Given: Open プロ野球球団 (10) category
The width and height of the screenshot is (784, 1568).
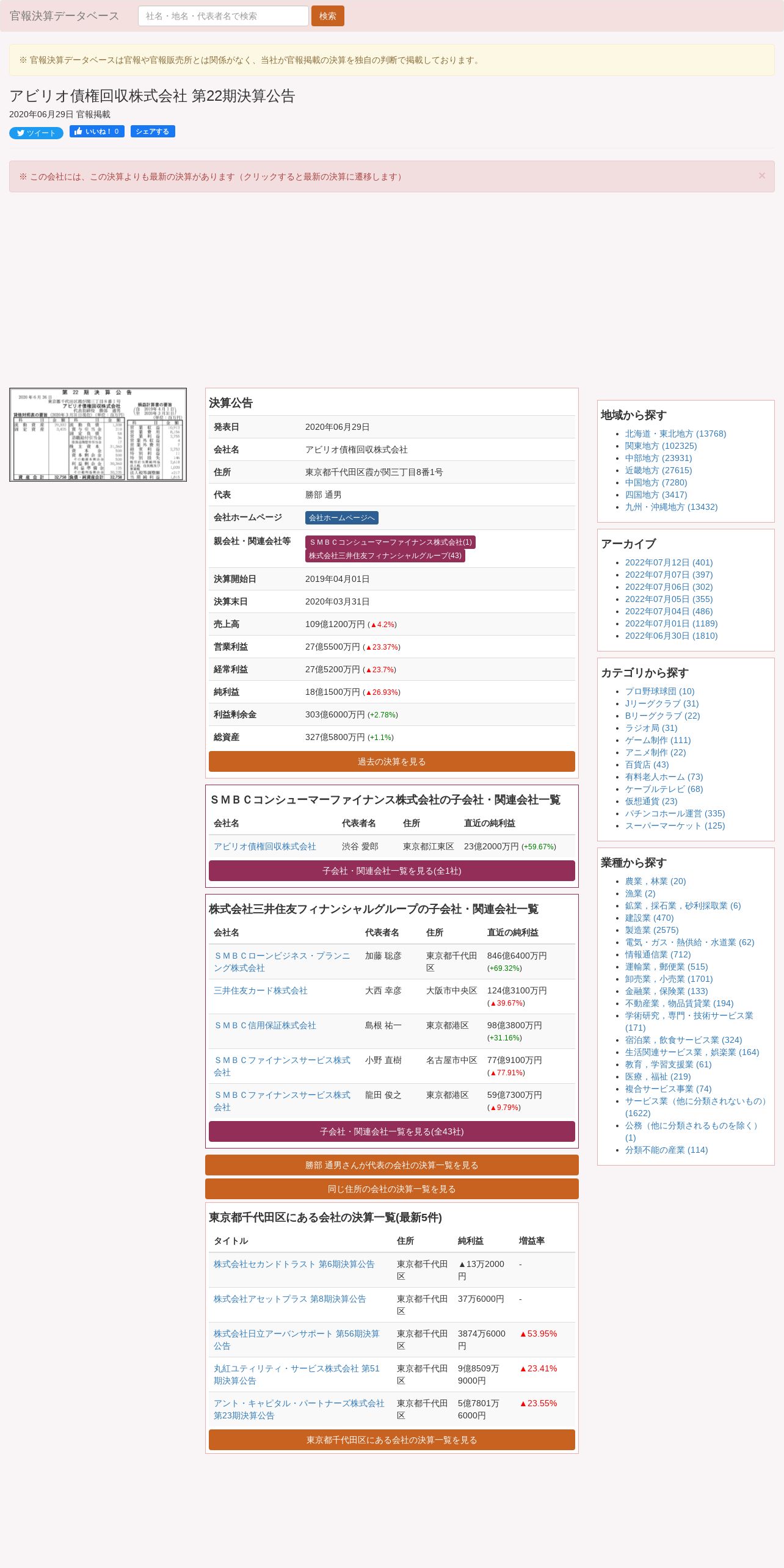Looking at the screenshot, I should pos(659,691).
